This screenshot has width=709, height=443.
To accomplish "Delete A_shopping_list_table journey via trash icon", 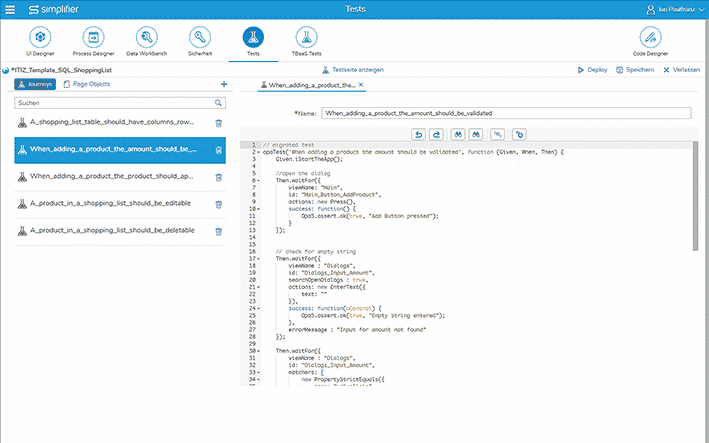I will click(x=218, y=123).
